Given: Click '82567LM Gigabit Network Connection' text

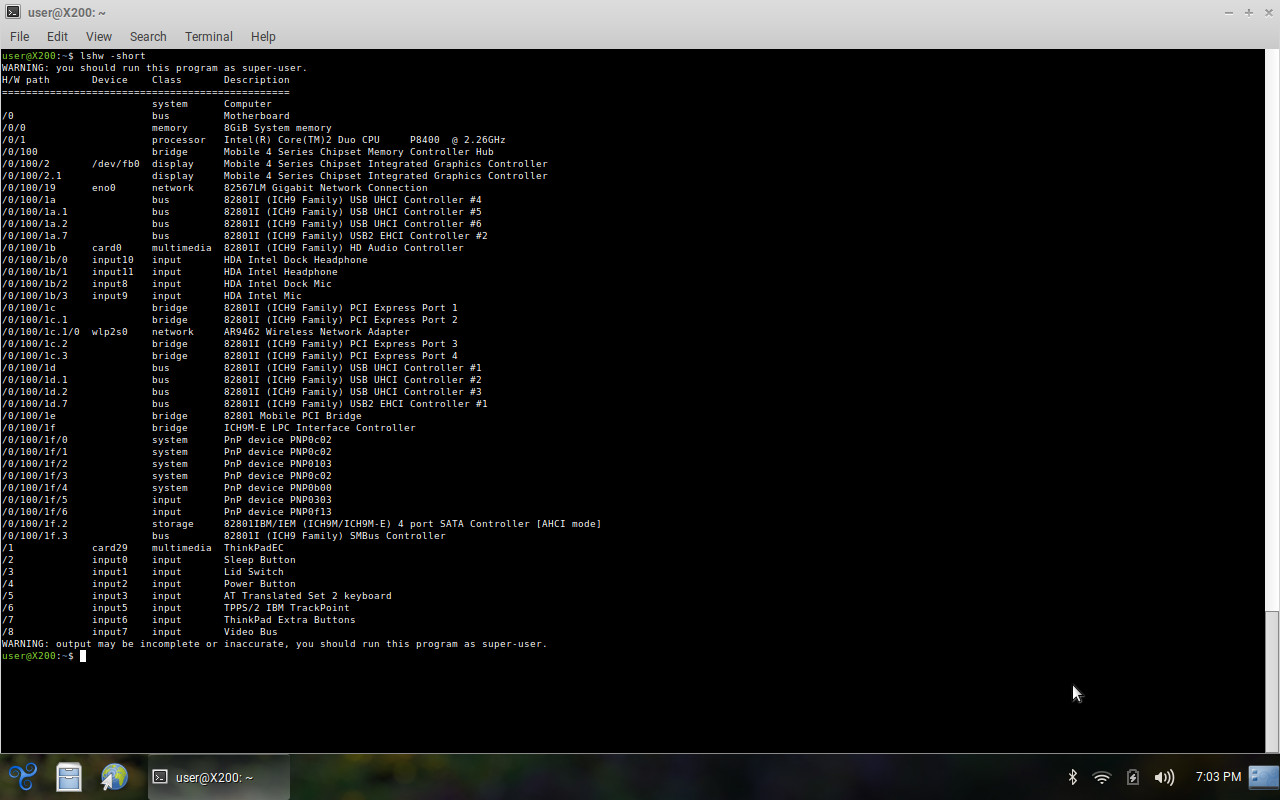Looking at the screenshot, I should coord(326,188).
